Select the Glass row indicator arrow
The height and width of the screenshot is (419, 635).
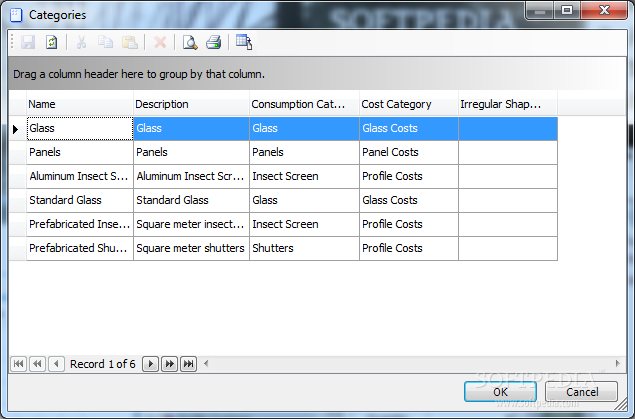point(17,129)
